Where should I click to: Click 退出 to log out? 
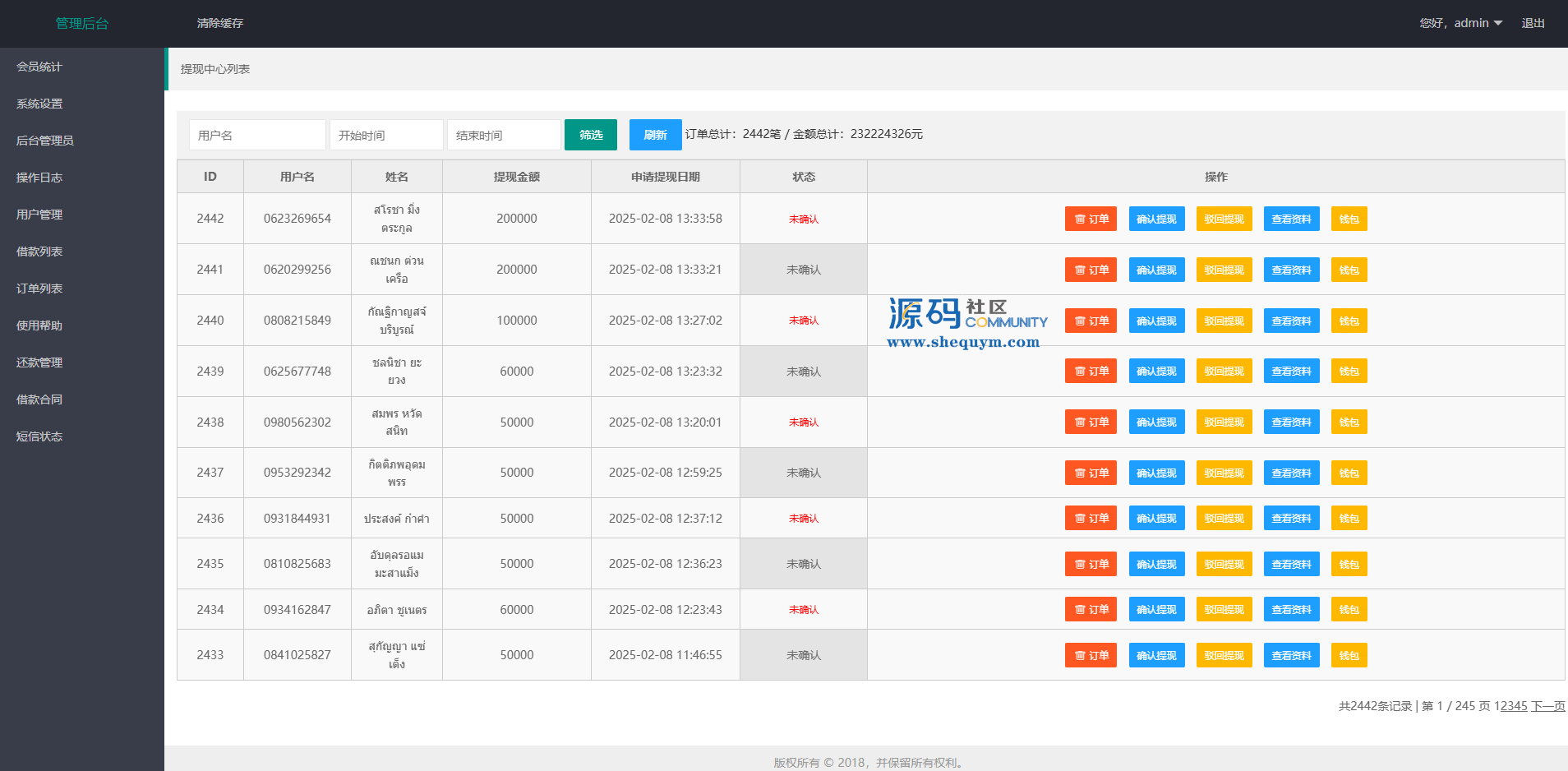[x=1533, y=23]
